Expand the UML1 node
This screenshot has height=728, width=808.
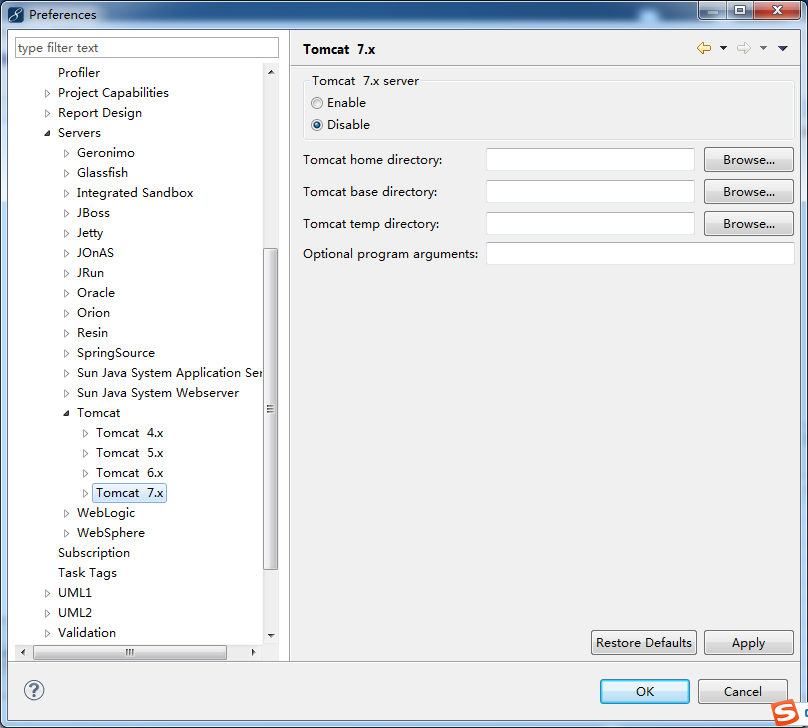pyautogui.click(x=47, y=594)
